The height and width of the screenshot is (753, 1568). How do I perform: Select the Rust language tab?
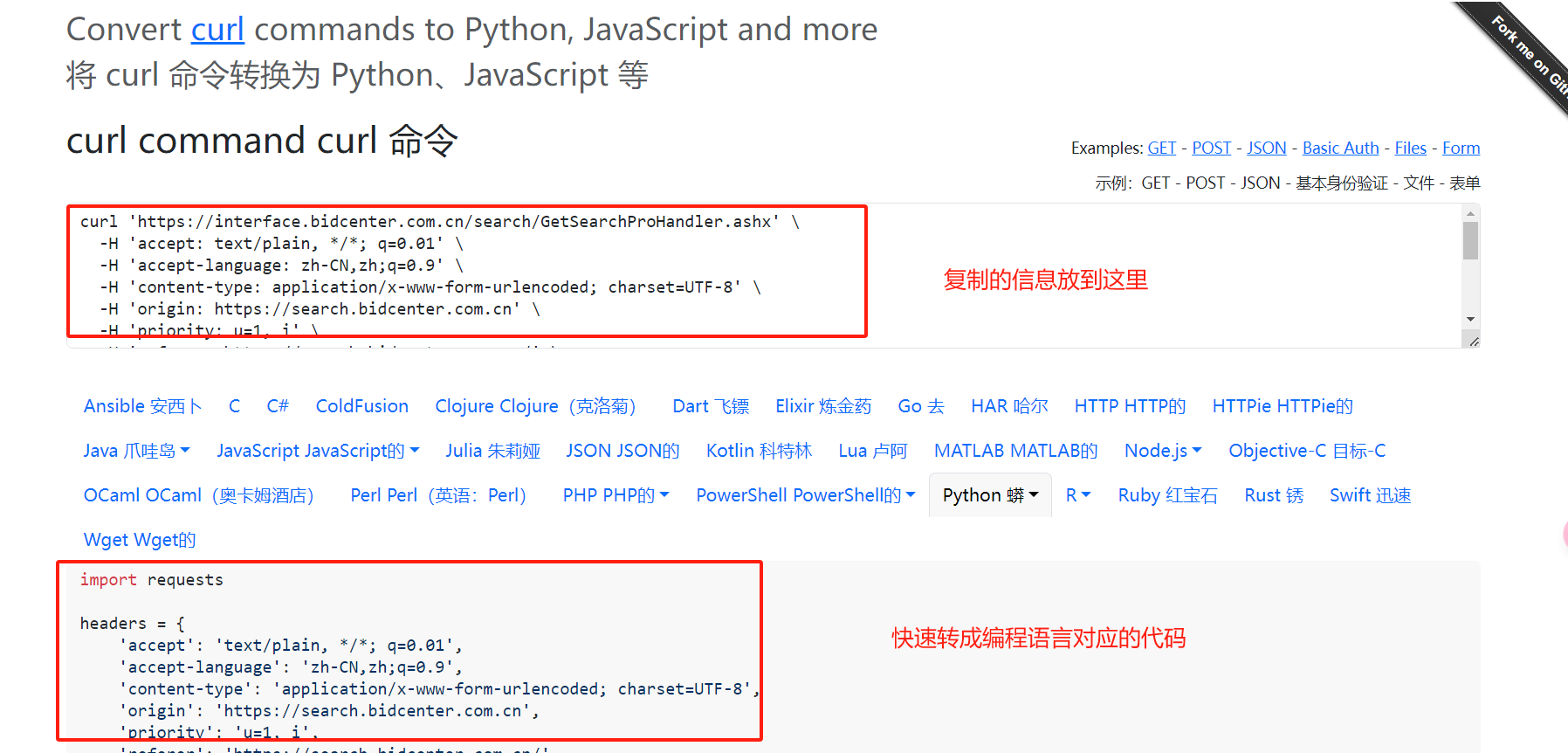[1274, 495]
